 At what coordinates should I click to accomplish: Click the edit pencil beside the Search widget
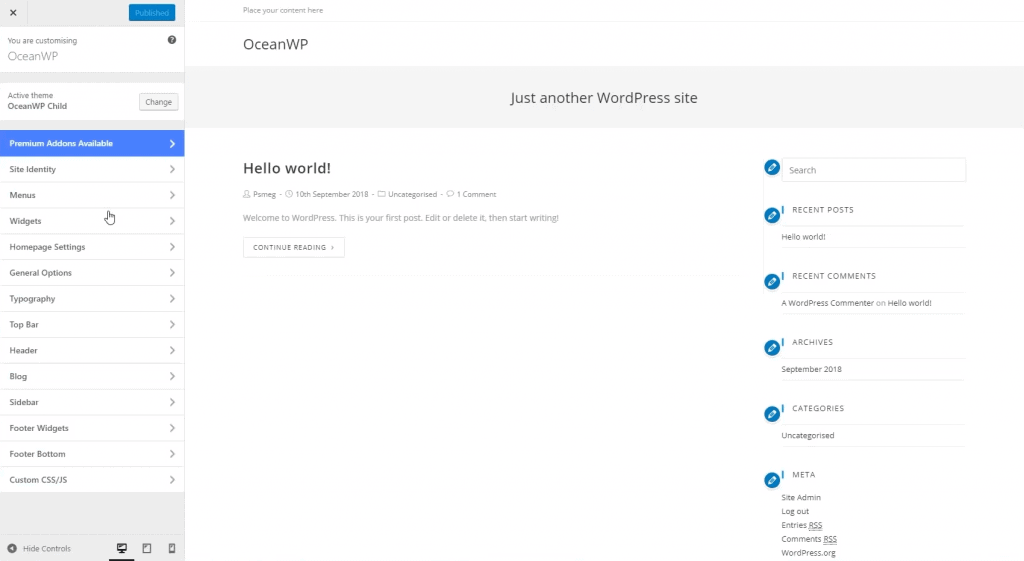tap(771, 167)
